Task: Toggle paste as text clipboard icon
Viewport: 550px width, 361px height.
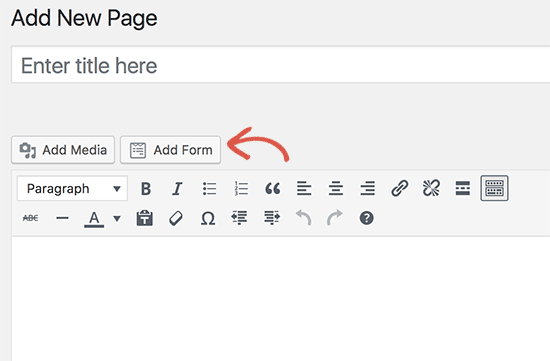Action: tap(145, 218)
